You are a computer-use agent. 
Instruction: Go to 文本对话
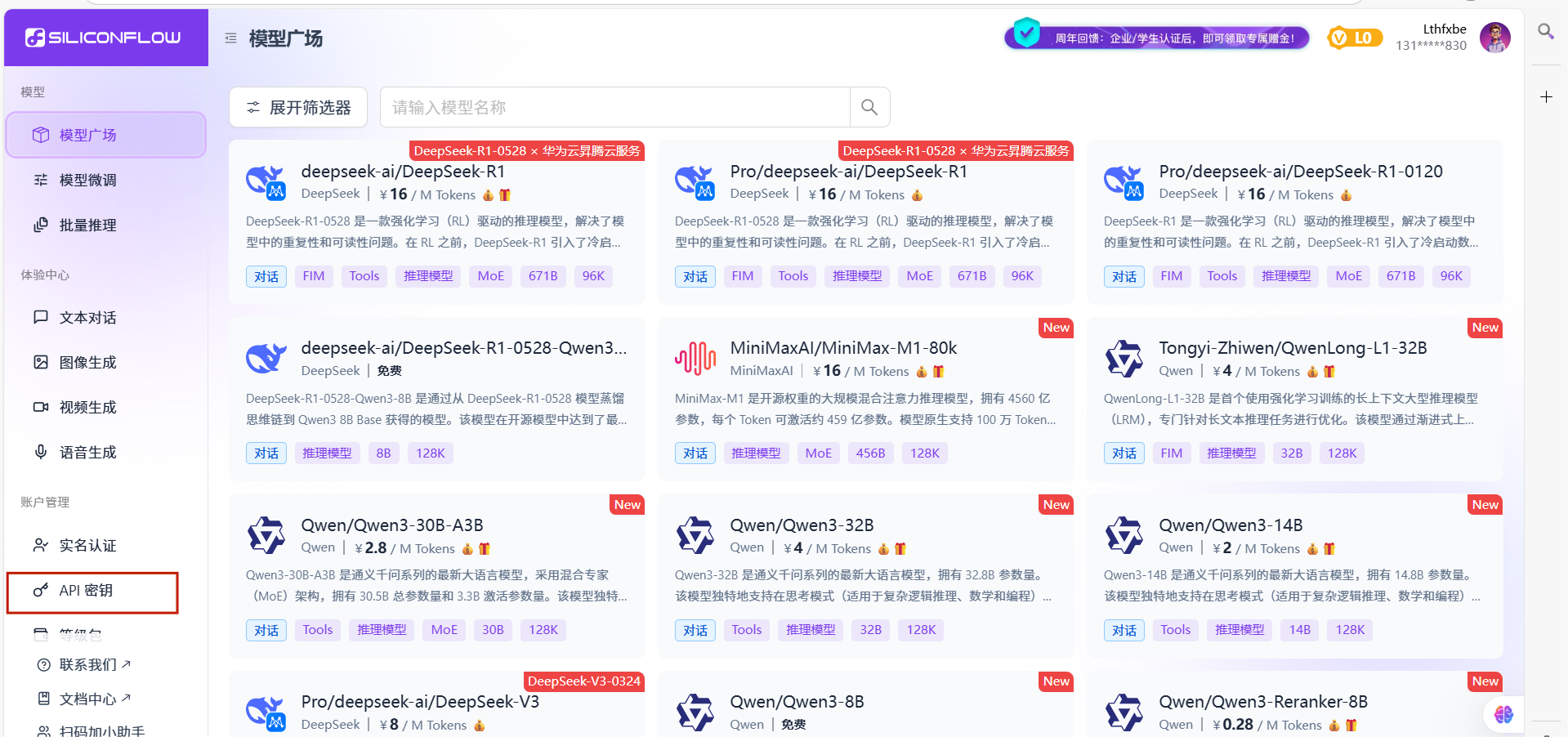point(105,317)
